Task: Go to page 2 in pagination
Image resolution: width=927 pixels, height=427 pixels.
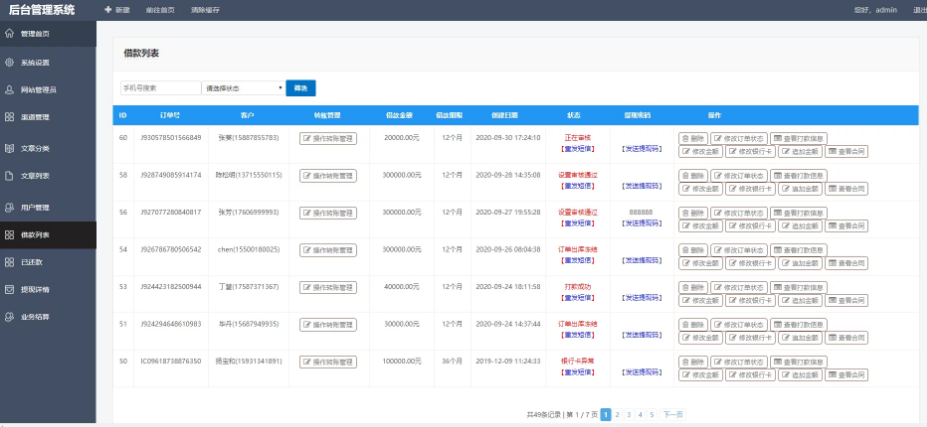Action: point(617,413)
